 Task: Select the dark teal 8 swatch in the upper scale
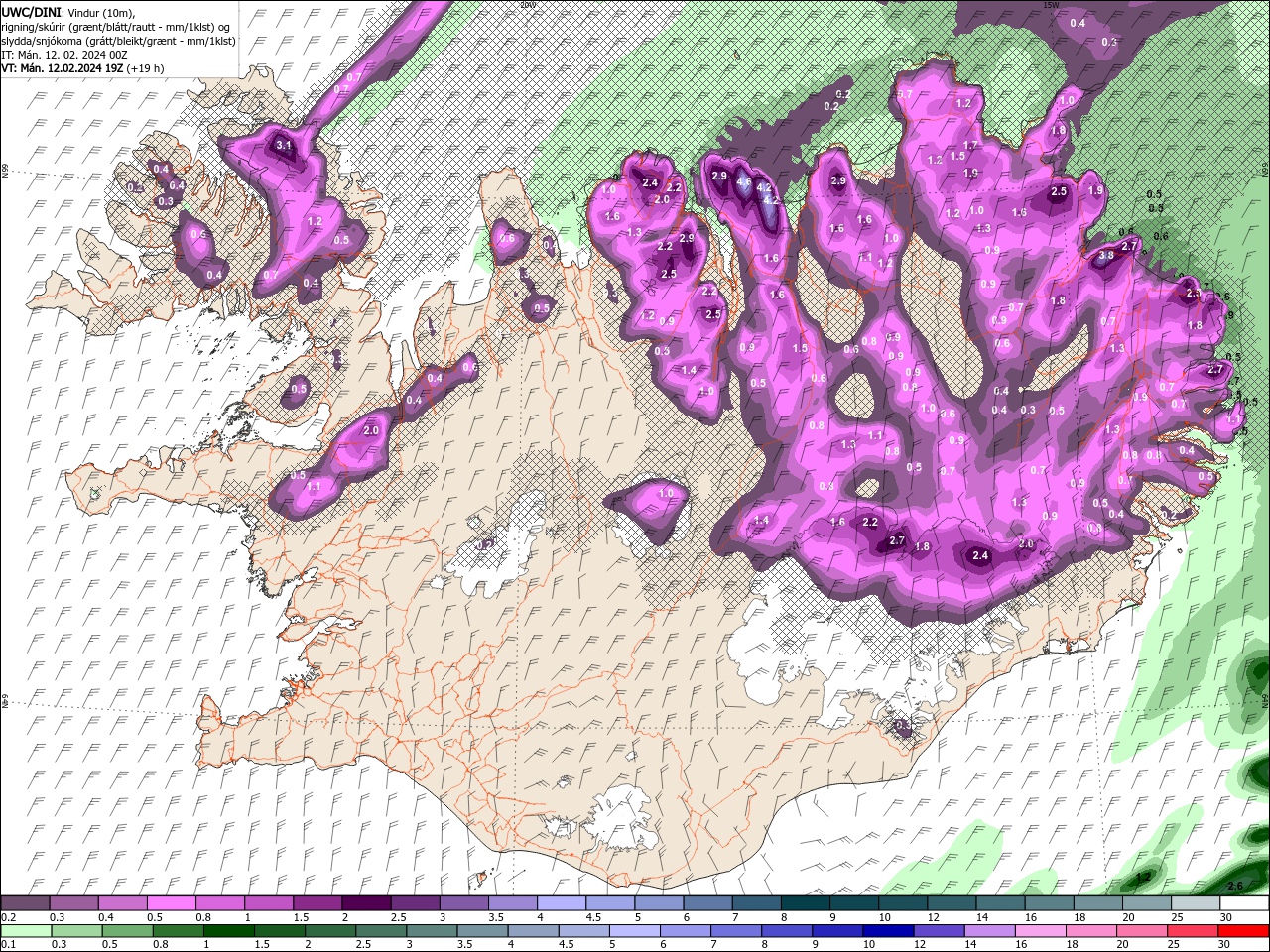(804, 903)
